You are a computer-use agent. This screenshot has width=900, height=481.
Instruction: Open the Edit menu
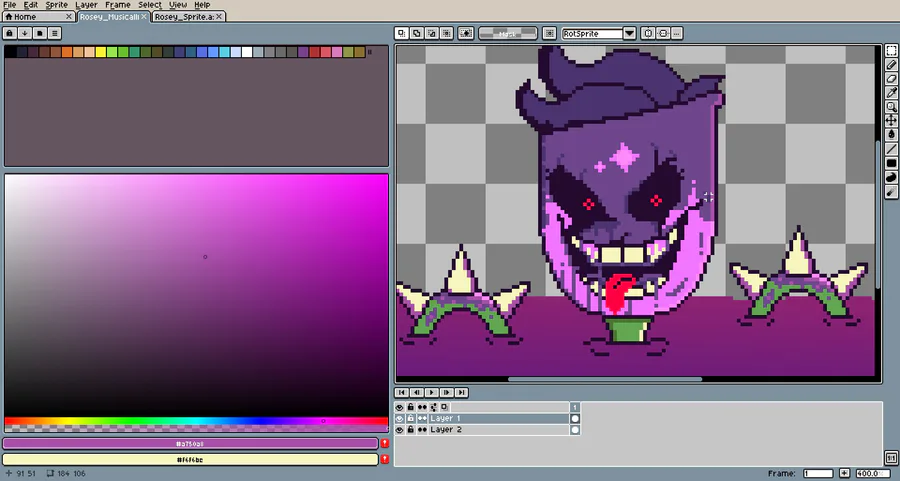30,5
